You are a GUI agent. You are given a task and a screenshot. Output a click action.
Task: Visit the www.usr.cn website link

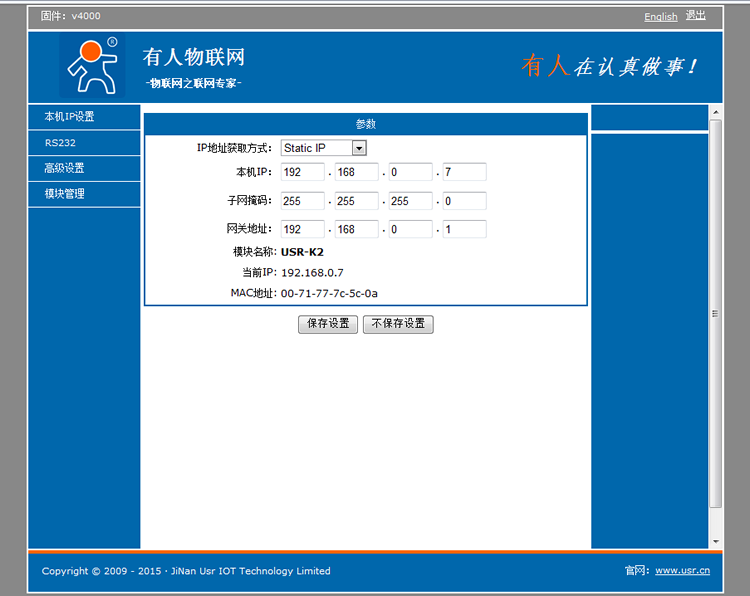(x=682, y=571)
